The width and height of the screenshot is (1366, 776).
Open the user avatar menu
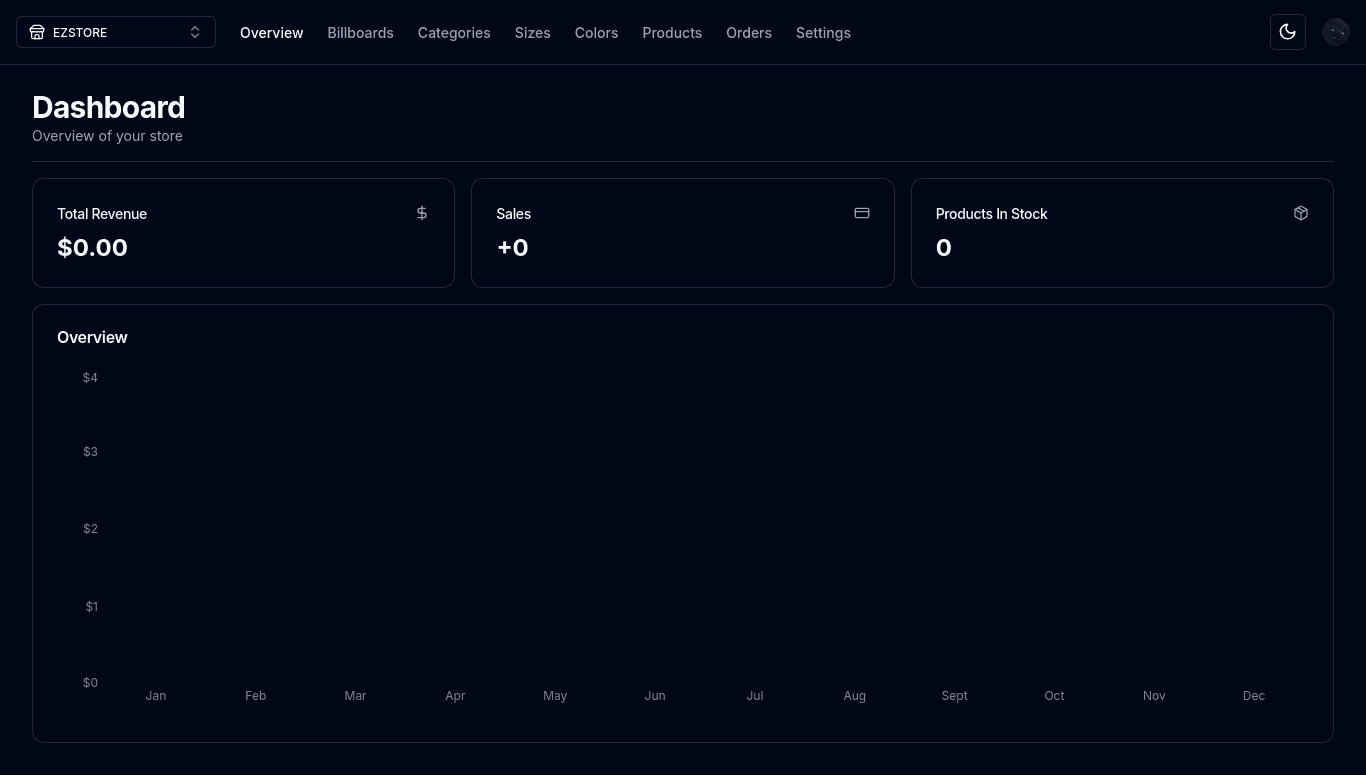pos(1336,31)
